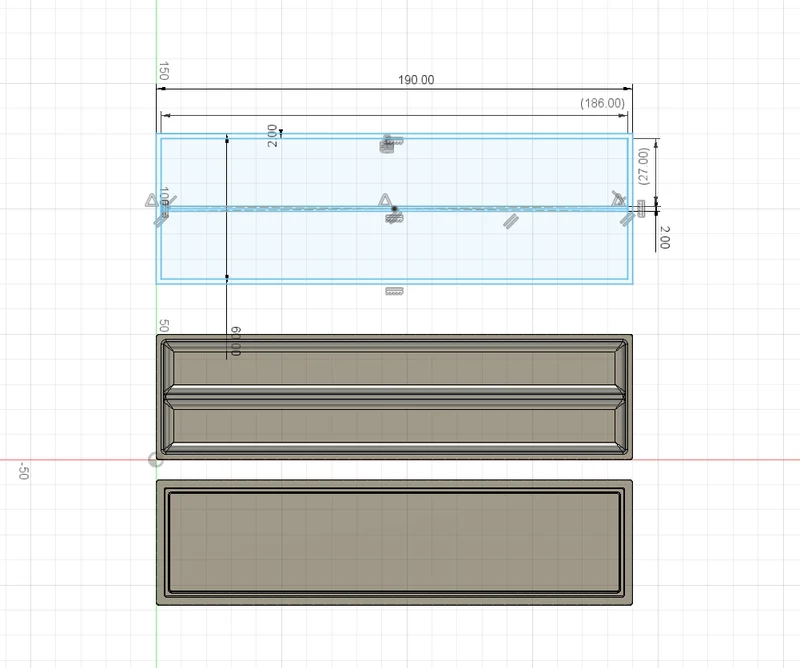
Task: Click the 2.00 offset dimension at sketch top
Action: (273, 136)
